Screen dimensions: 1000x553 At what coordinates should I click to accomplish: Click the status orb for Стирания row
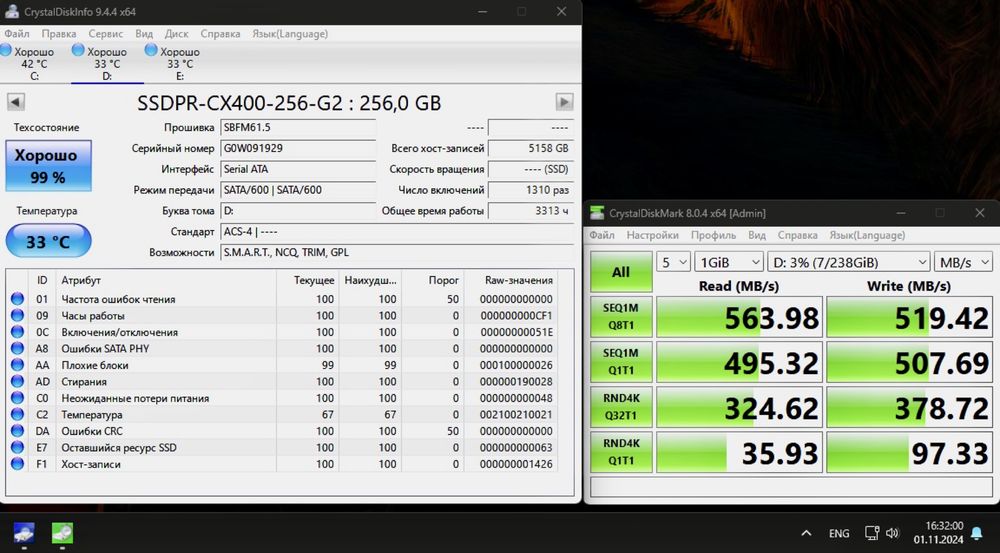pyautogui.click(x=17, y=381)
